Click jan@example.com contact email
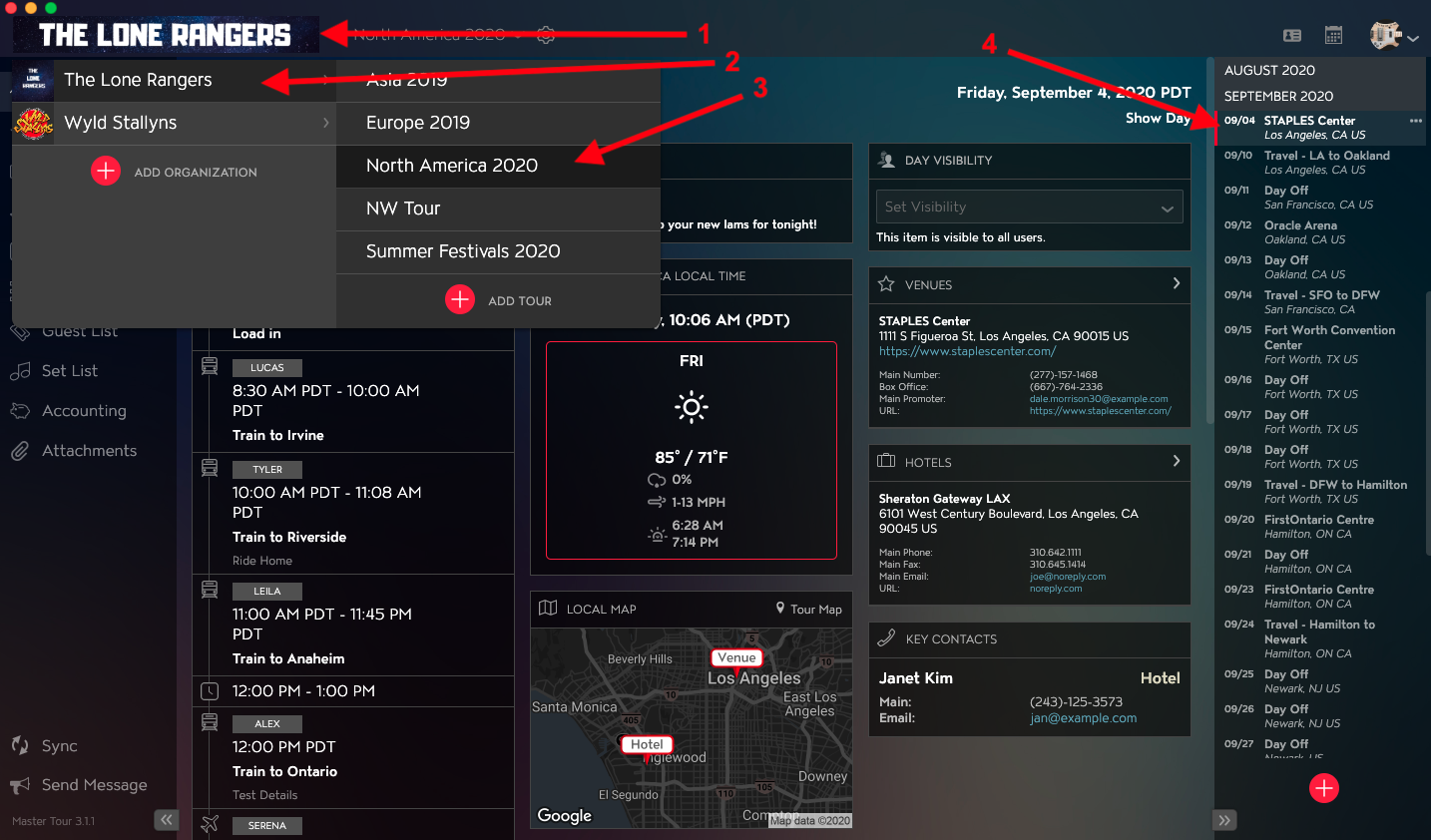This screenshot has width=1431, height=840. click(1083, 718)
